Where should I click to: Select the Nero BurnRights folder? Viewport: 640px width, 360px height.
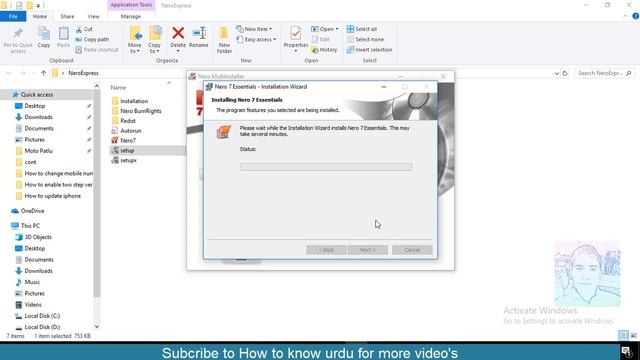click(136, 111)
